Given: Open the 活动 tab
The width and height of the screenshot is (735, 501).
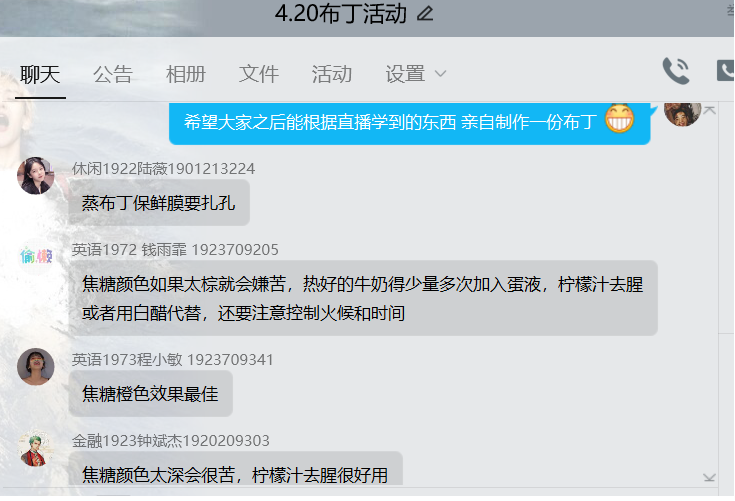Looking at the screenshot, I should pyautogui.click(x=332, y=74).
